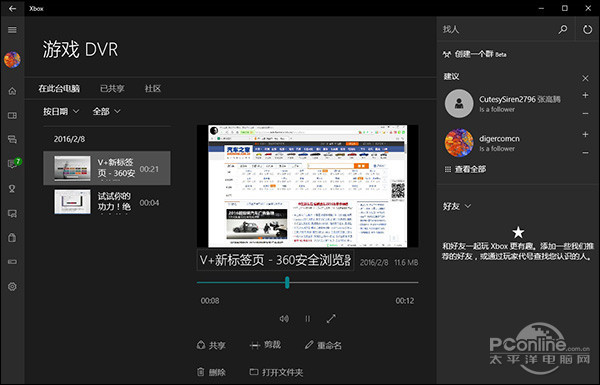Dismiss suggestions with the X icon

click(x=585, y=78)
